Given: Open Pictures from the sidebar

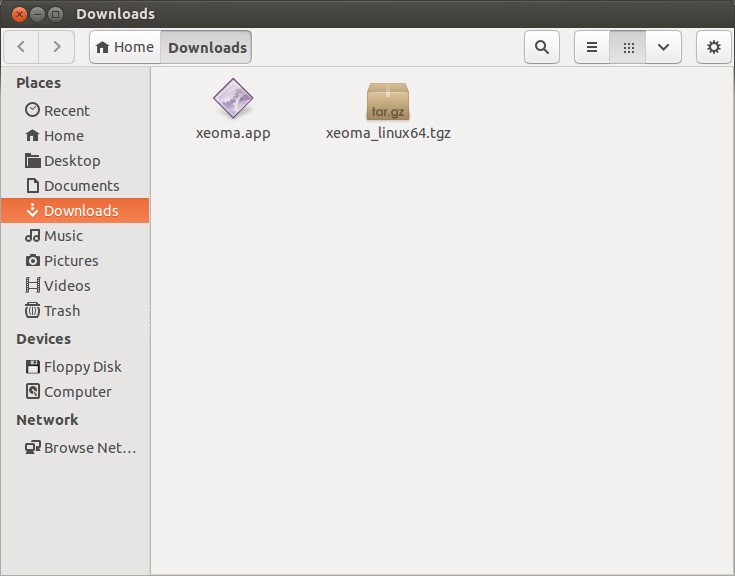Looking at the screenshot, I should click(71, 261).
